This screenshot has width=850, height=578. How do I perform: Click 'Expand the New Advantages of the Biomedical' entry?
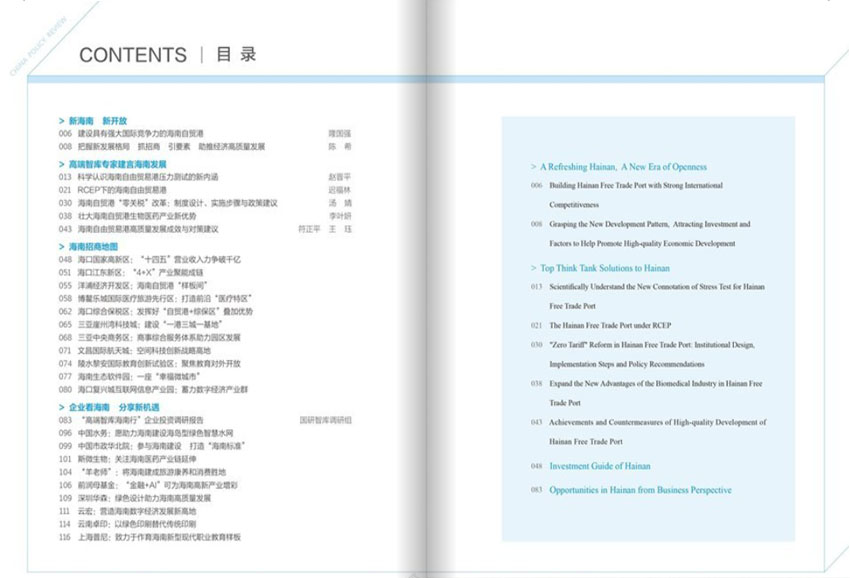[x=655, y=383]
